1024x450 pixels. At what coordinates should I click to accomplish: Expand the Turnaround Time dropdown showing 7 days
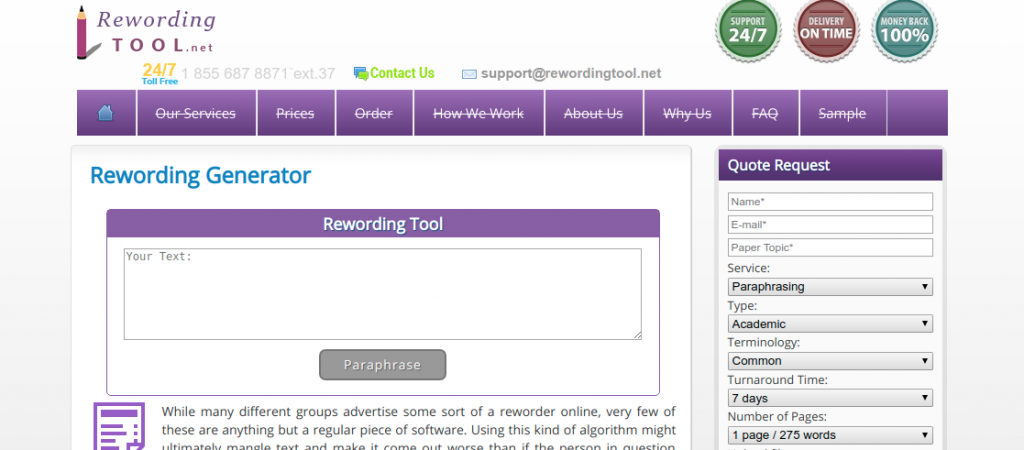[830, 398]
